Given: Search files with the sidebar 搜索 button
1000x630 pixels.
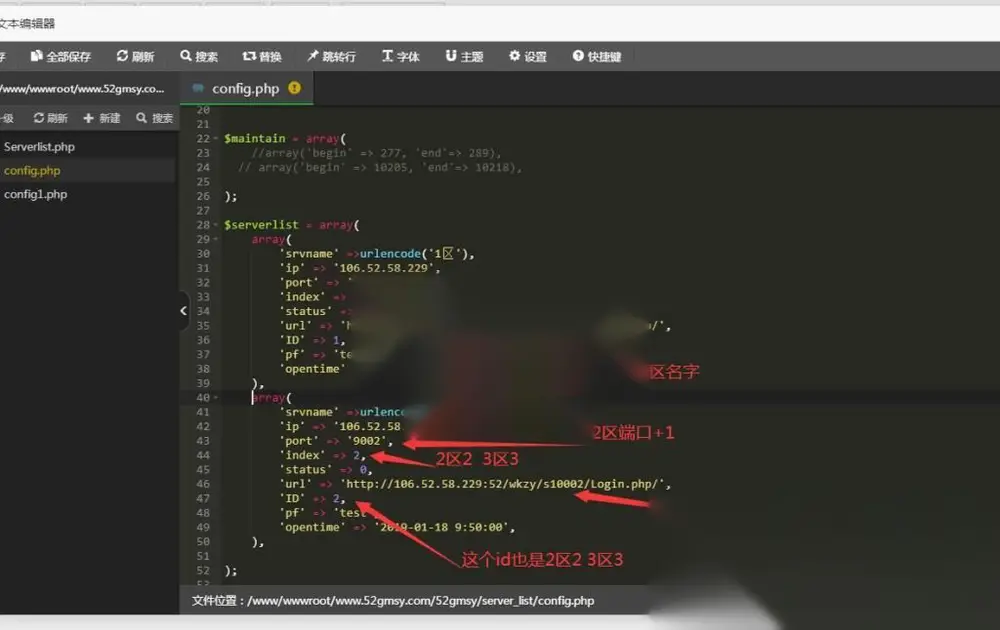Looking at the screenshot, I should coord(154,118).
